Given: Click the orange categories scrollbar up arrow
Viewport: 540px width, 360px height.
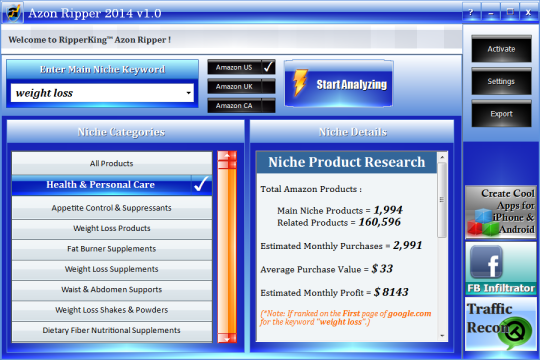Looking at the screenshot, I should tap(227, 155).
